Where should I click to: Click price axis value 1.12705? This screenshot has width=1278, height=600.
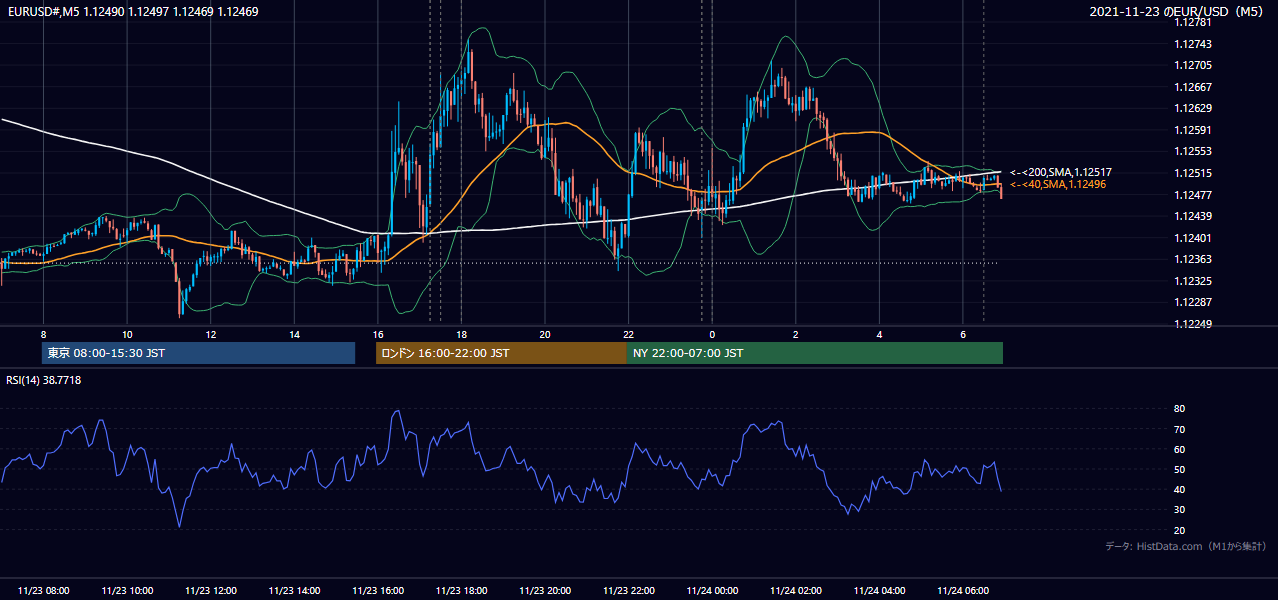(1192, 65)
